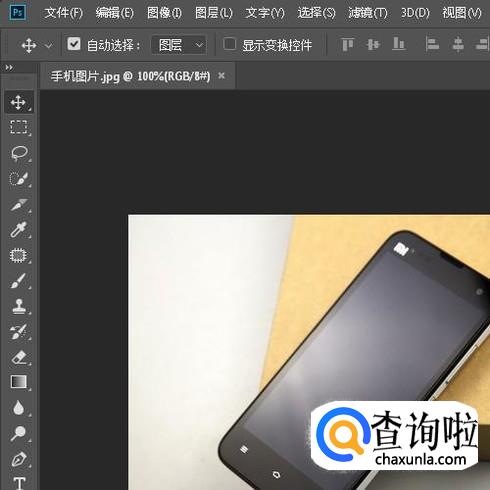Expand the Move tool preset picker arrow

coord(49,45)
